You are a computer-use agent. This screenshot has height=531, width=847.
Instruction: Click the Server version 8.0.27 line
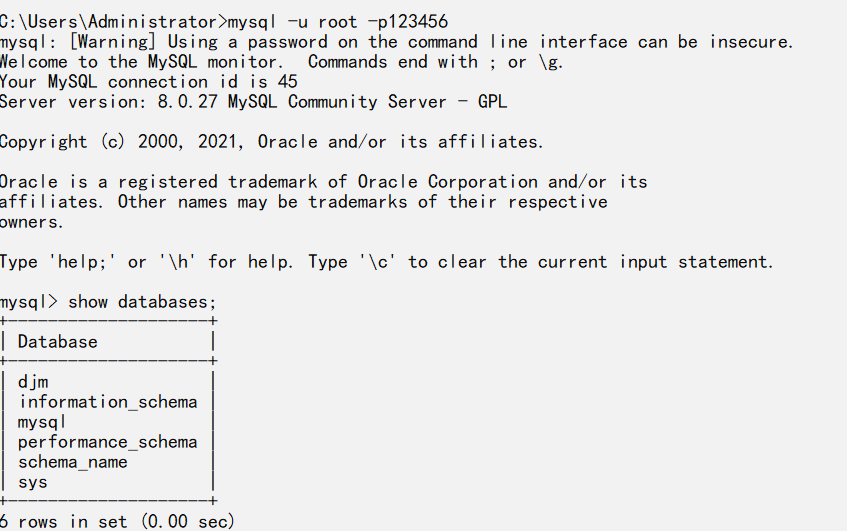click(253, 102)
